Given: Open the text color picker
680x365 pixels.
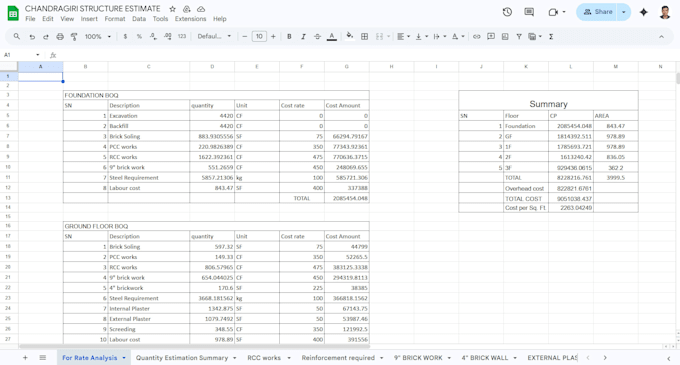Looking at the screenshot, I should click(332, 37).
